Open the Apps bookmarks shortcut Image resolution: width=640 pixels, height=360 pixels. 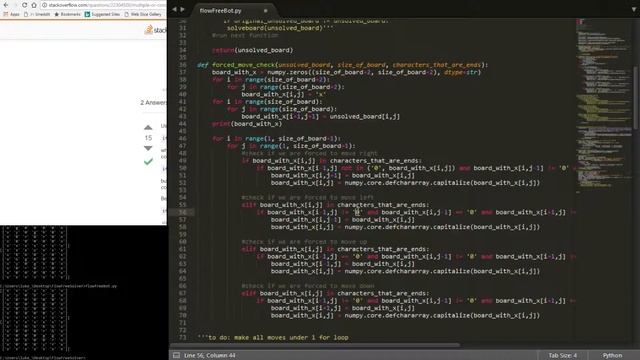(x=11, y=14)
